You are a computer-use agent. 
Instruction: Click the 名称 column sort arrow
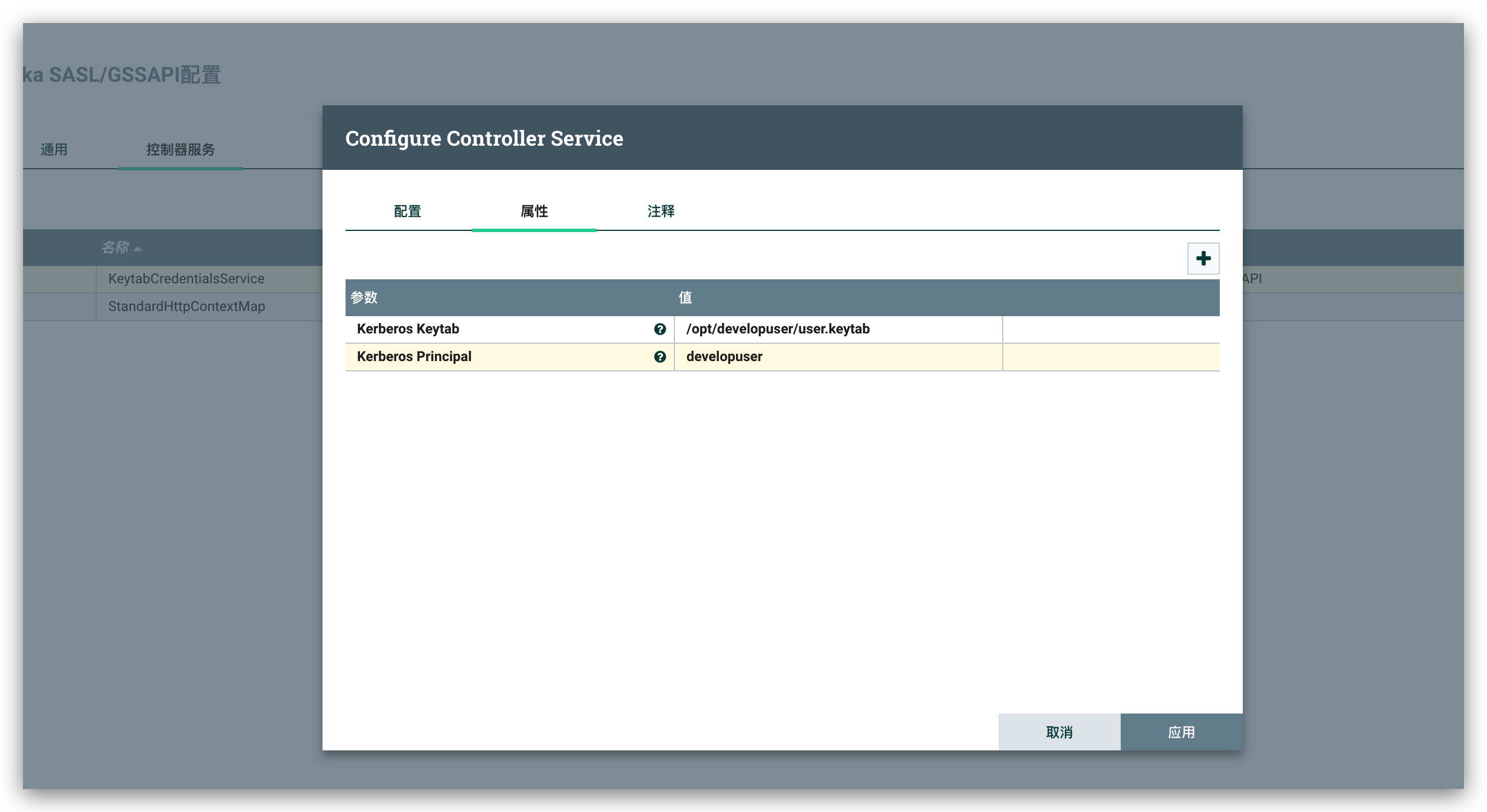coord(138,249)
